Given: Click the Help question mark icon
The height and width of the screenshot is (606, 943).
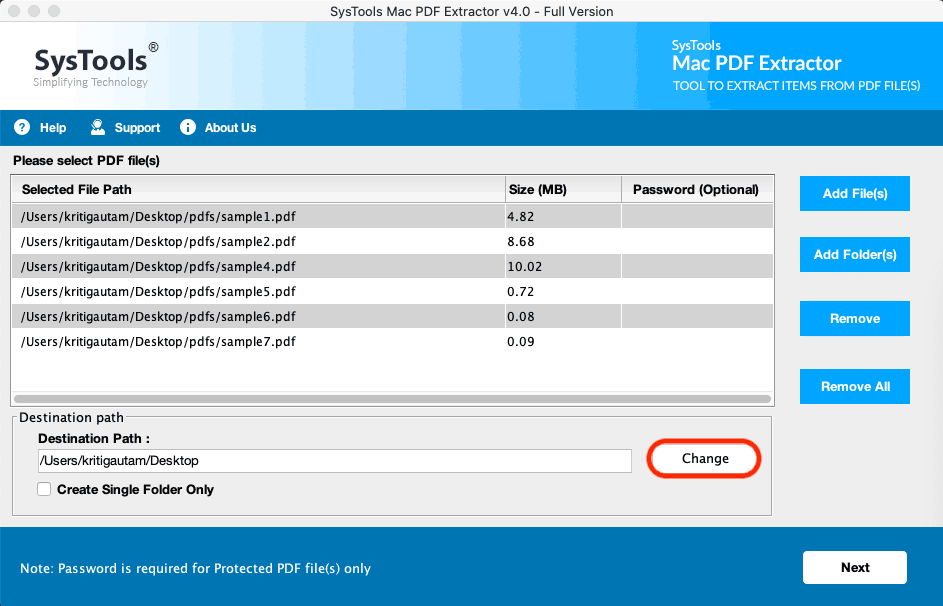Looking at the screenshot, I should point(21,127).
